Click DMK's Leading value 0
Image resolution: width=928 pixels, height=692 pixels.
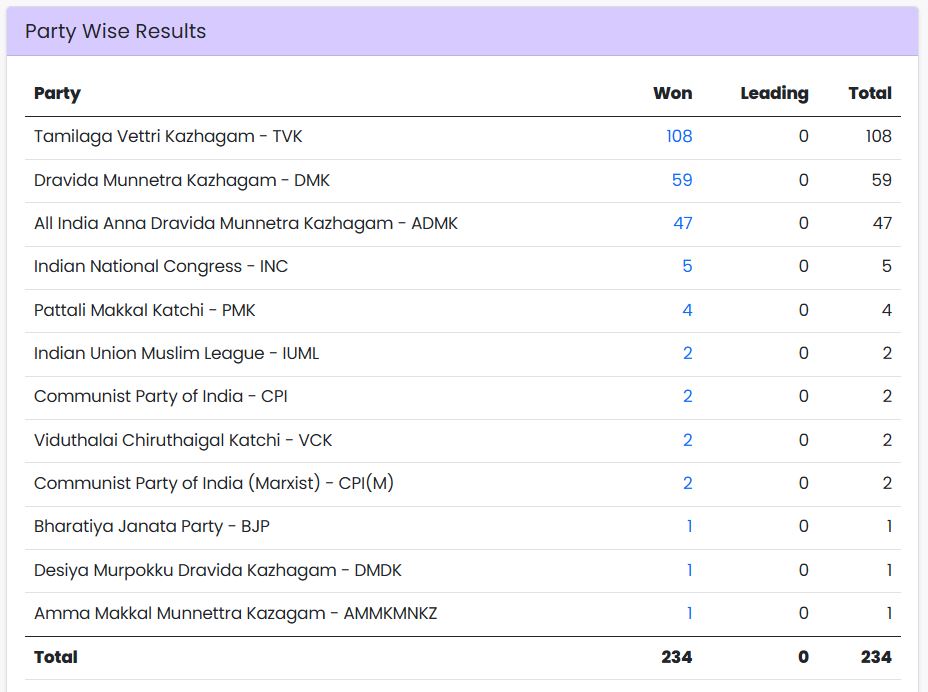point(803,180)
